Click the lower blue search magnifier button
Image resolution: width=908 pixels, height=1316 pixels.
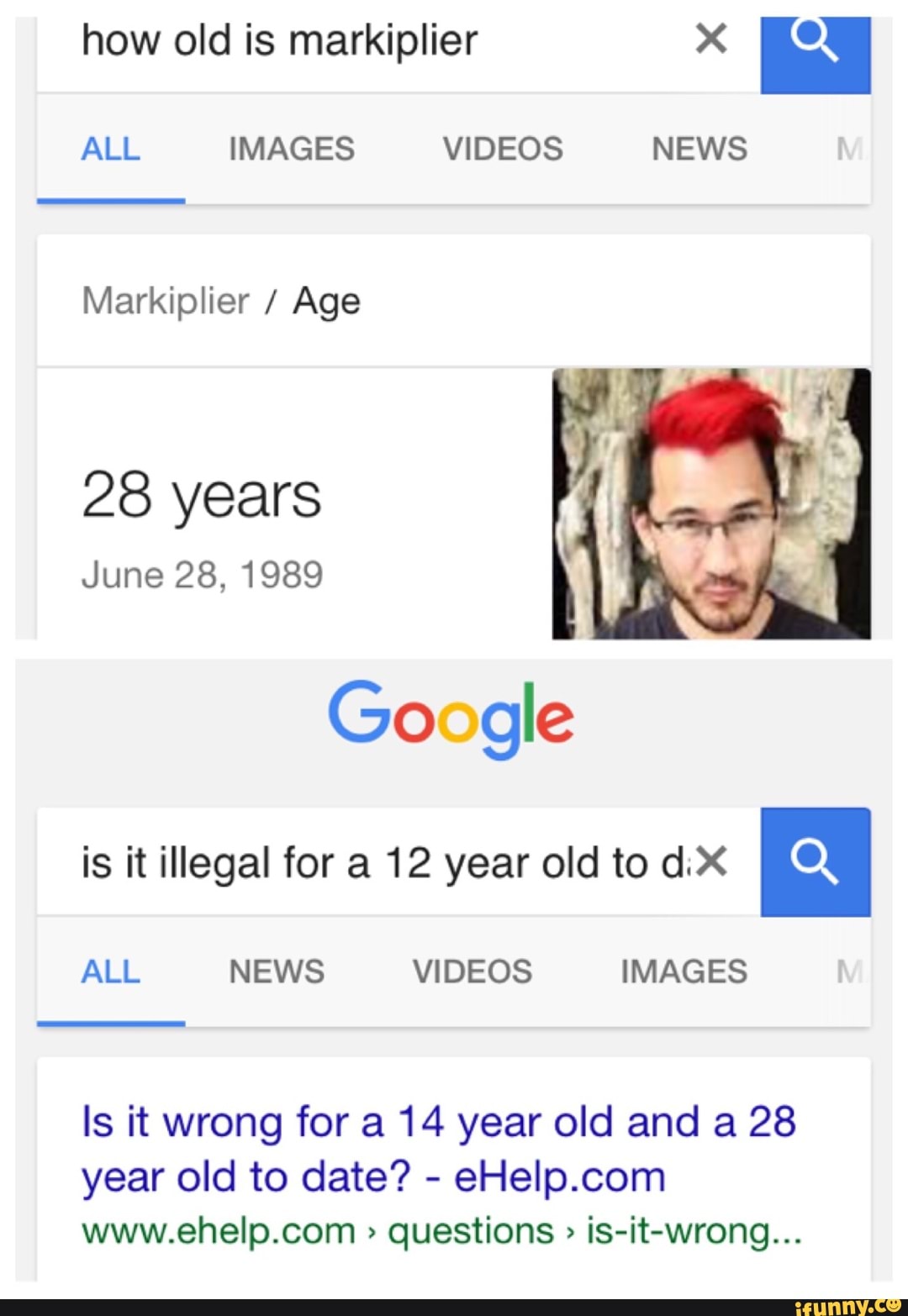[x=815, y=862]
